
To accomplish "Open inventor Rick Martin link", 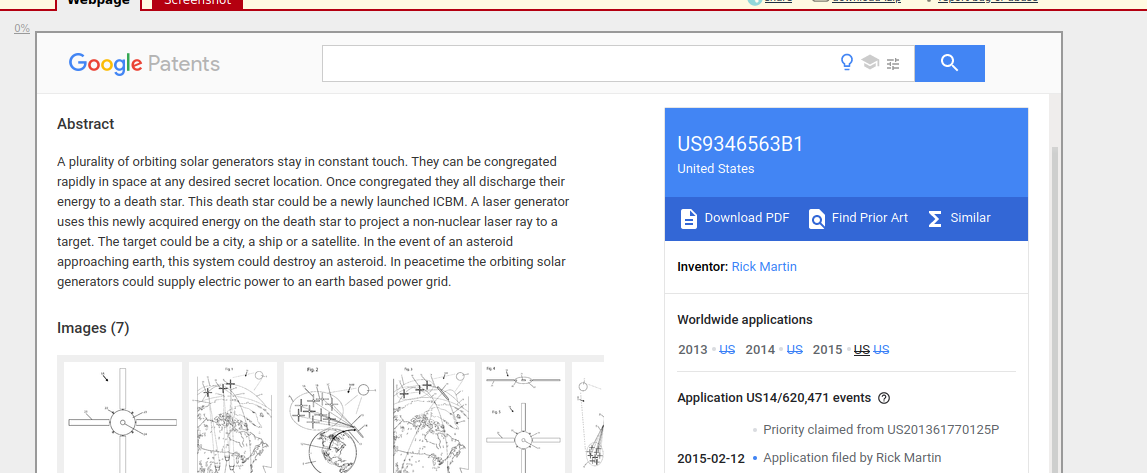I will (764, 267).
